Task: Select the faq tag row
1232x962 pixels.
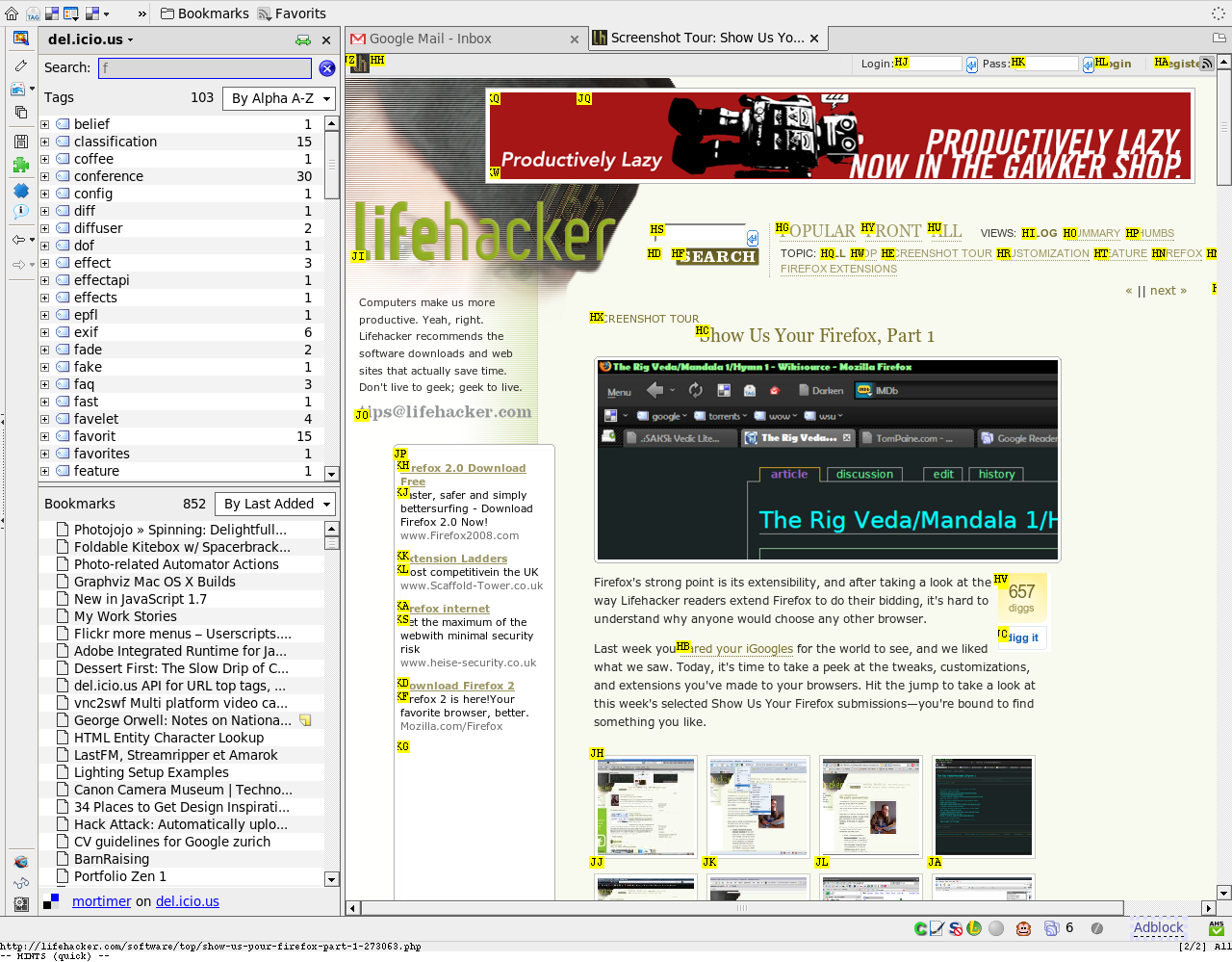Action: point(182,384)
